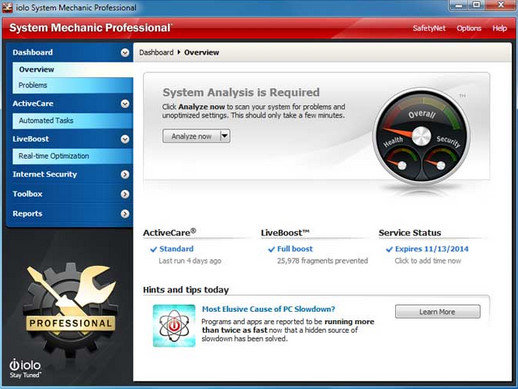518x389 pixels.
Task: Click the Internet Security sidebar heading
Action: coord(45,174)
